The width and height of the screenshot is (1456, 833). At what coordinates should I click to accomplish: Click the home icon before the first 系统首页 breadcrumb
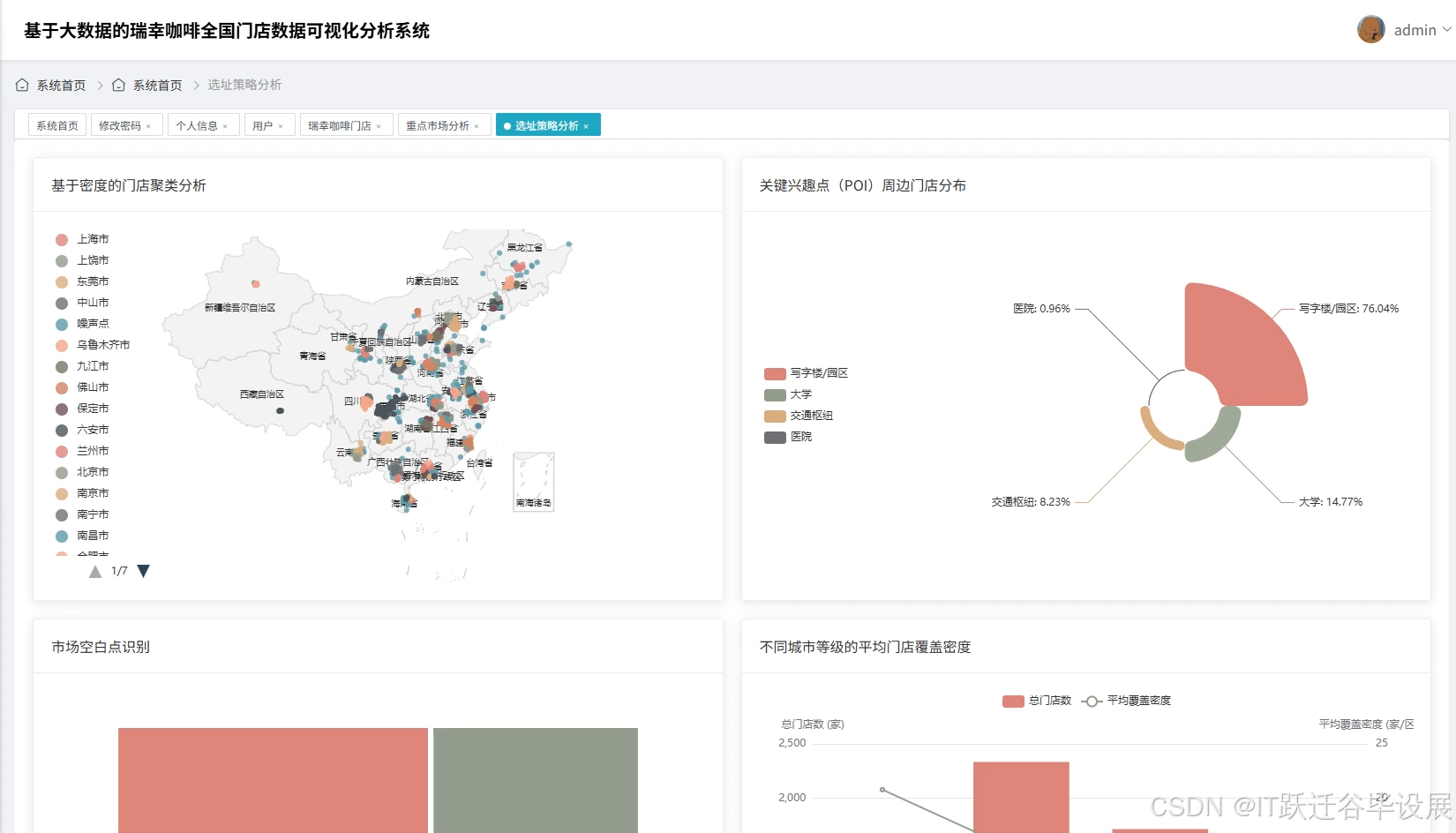[x=22, y=85]
